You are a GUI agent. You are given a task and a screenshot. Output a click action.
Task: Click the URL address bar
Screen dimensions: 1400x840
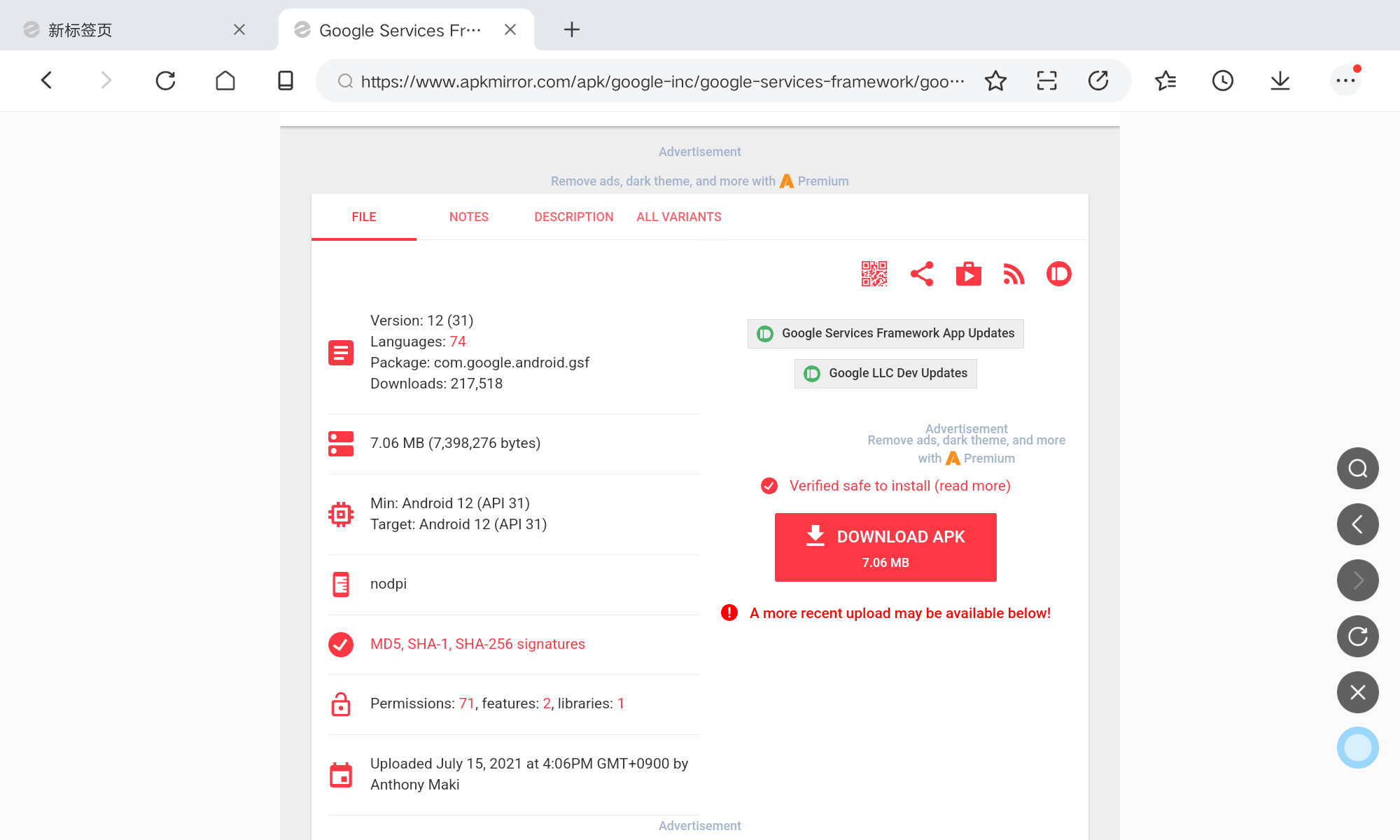661,81
